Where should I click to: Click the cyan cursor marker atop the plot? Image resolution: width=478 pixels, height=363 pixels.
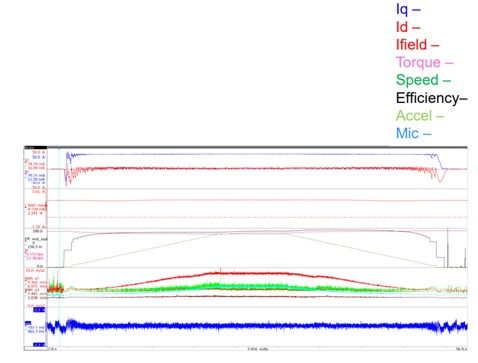click(x=59, y=147)
